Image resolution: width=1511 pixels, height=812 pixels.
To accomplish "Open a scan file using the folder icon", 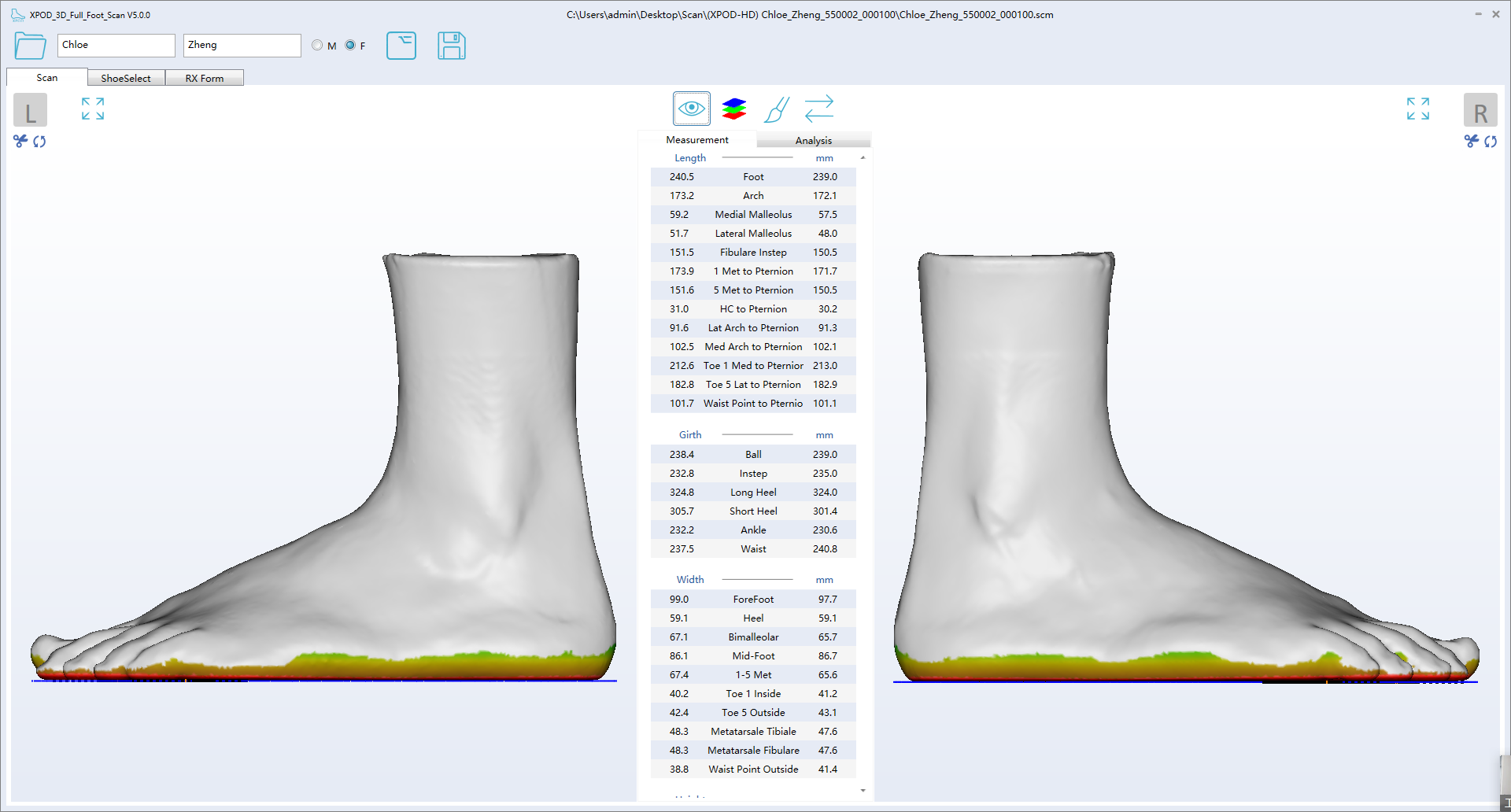I will coord(29,46).
